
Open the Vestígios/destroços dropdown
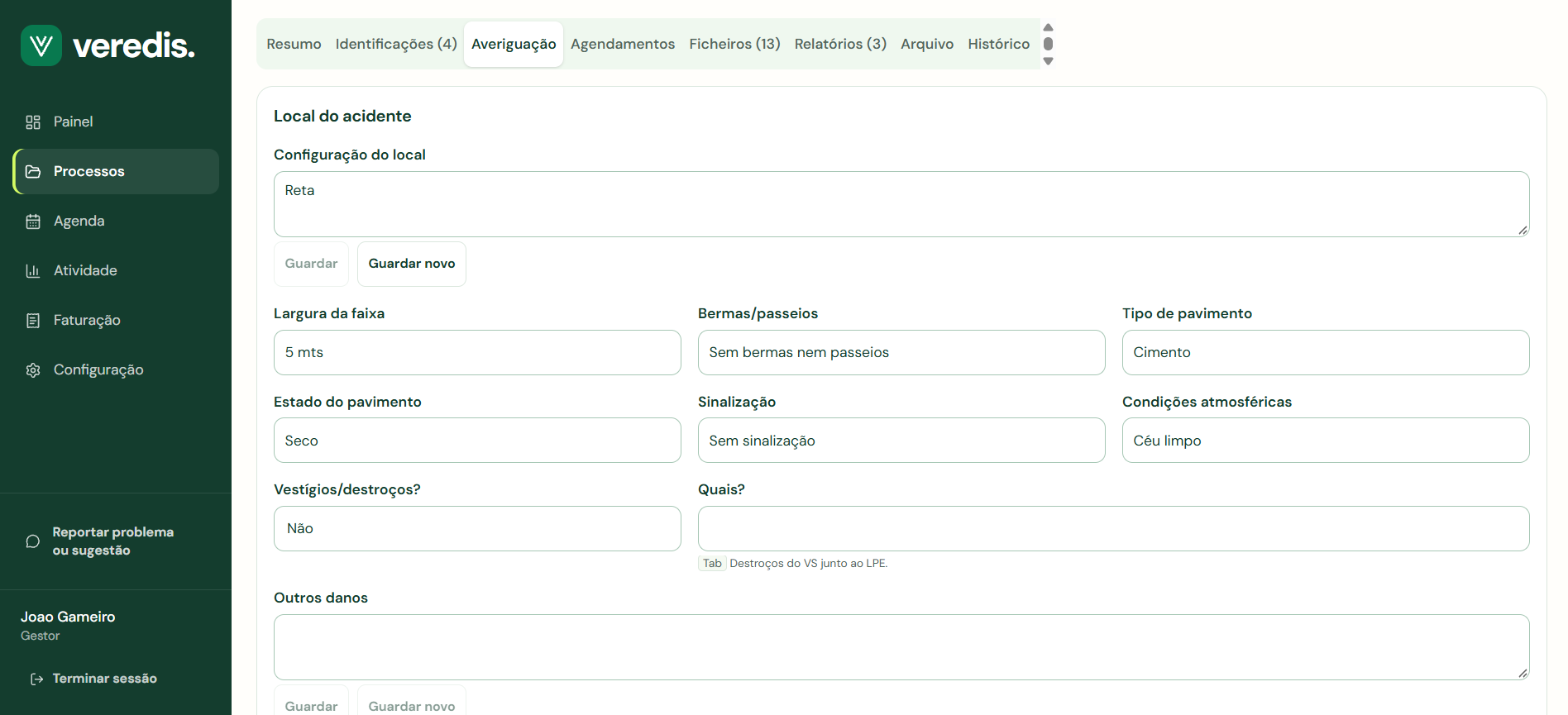click(x=477, y=529)
